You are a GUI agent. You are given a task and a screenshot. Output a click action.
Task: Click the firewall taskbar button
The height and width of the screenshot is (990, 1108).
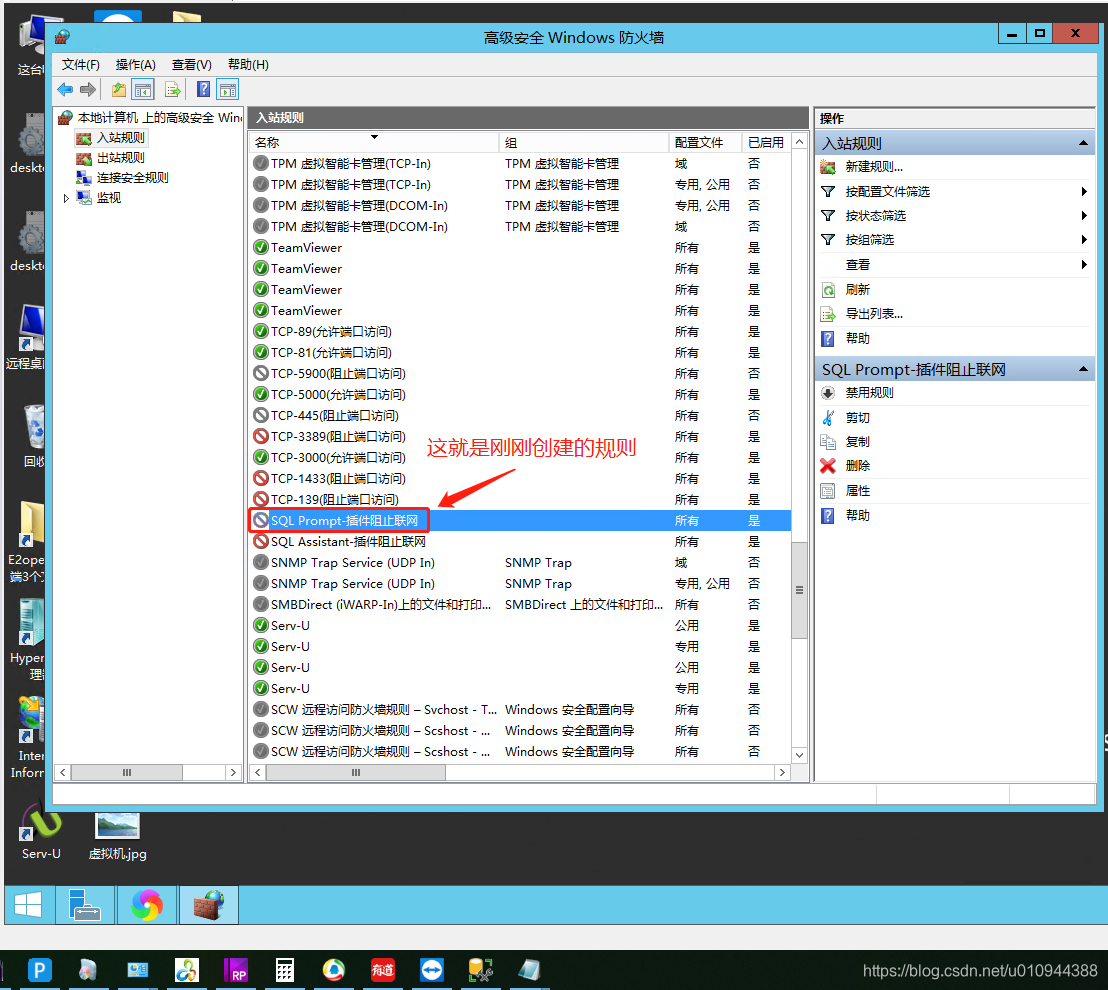(x=208, y=905)
